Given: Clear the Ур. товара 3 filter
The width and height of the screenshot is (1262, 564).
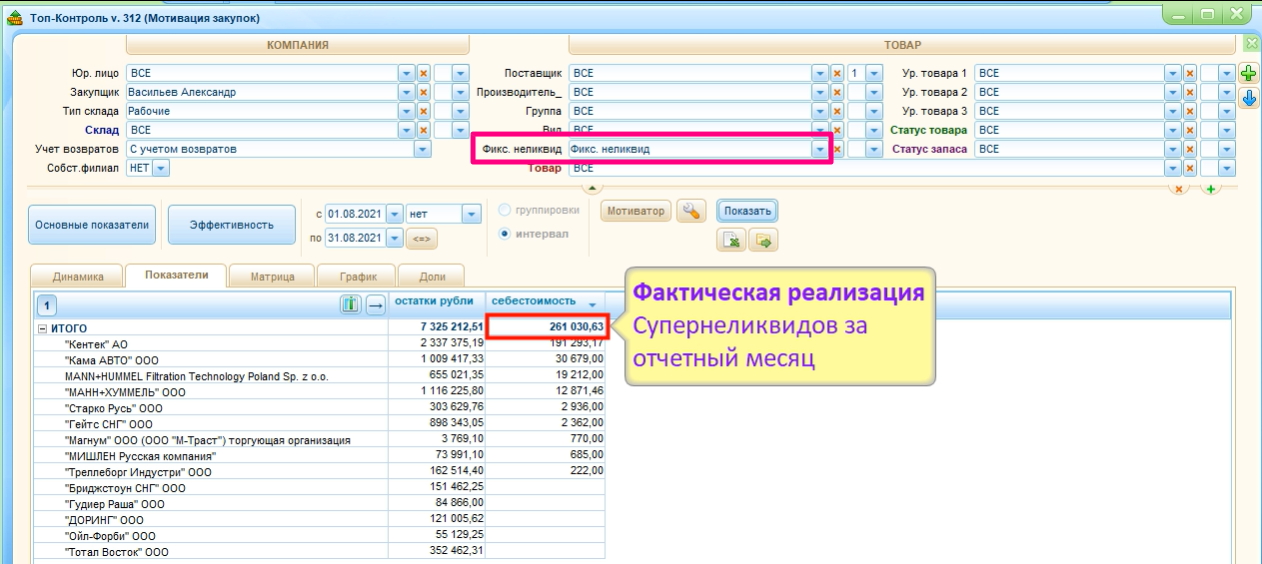Looking at the screenshot, I should tap(1189, 111).
